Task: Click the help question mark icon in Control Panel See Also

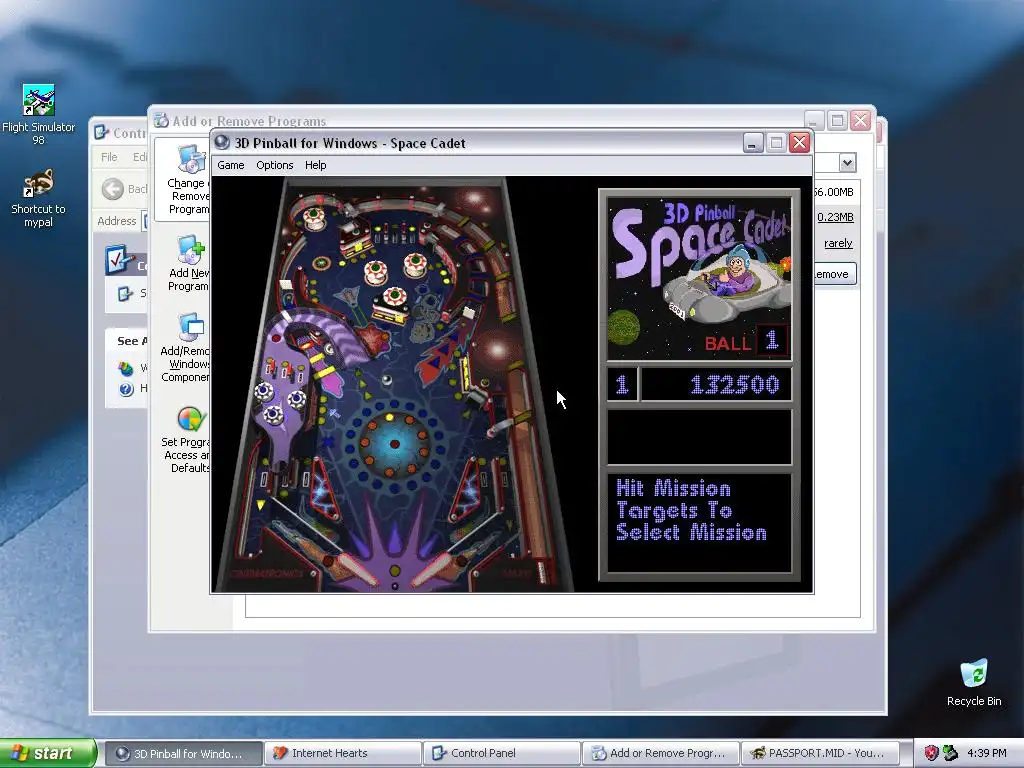Action: point(126,389)
